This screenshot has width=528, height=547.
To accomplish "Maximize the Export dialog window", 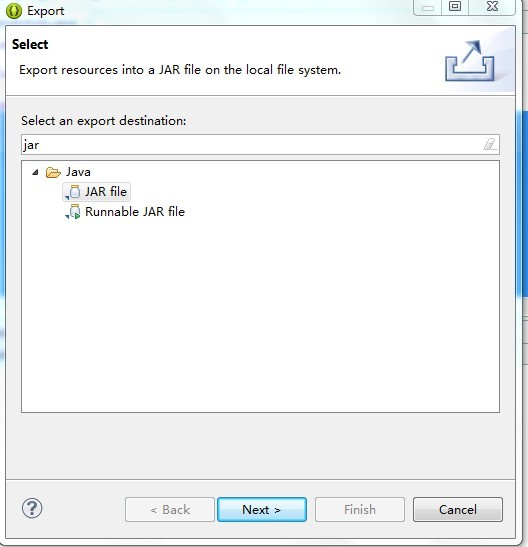I will [455, 6].
